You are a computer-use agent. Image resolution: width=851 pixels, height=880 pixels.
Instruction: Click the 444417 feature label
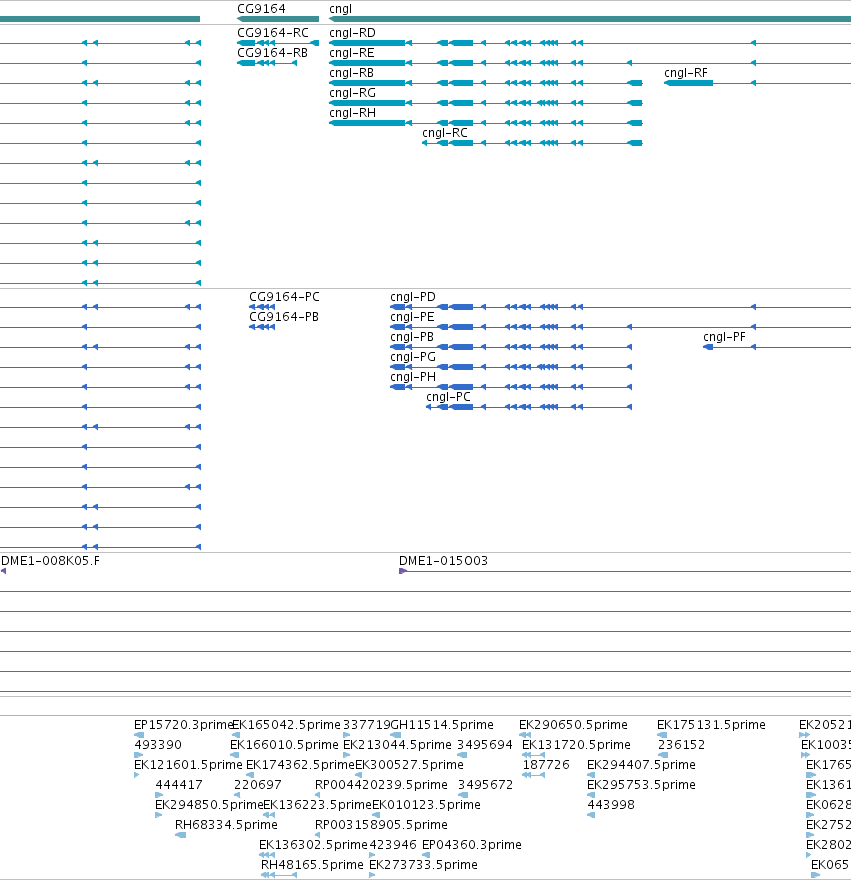(x=179, y=785)
